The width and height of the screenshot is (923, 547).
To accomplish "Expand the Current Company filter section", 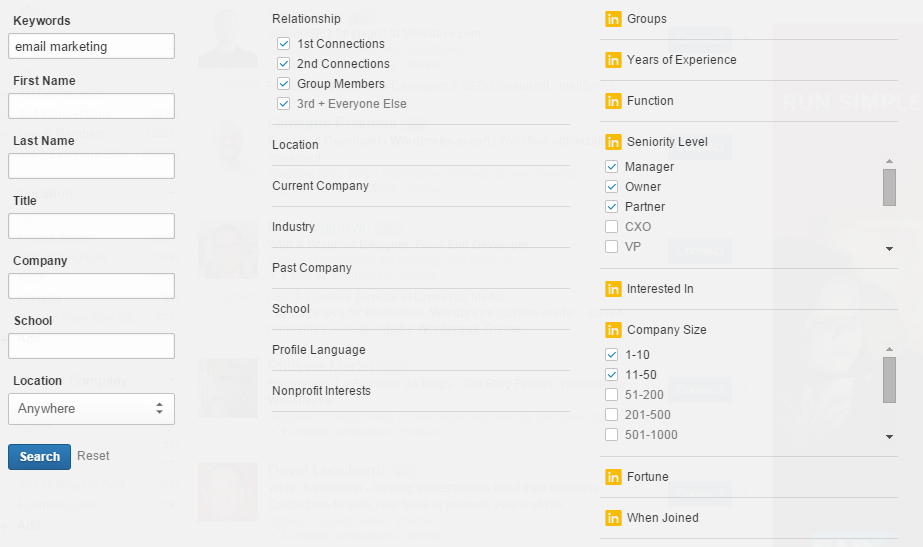I will (x=320, y=186).
